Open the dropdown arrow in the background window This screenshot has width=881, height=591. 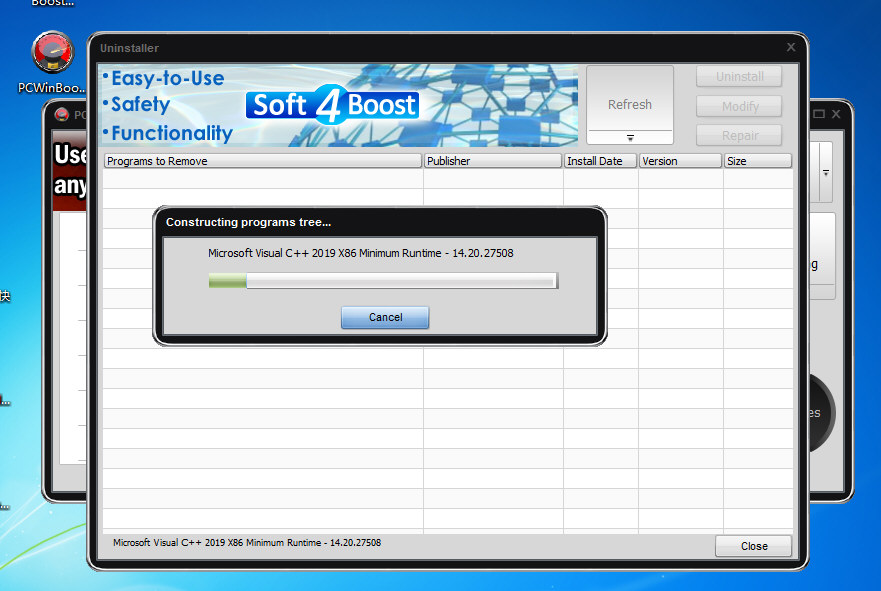(x=826, y=172)
